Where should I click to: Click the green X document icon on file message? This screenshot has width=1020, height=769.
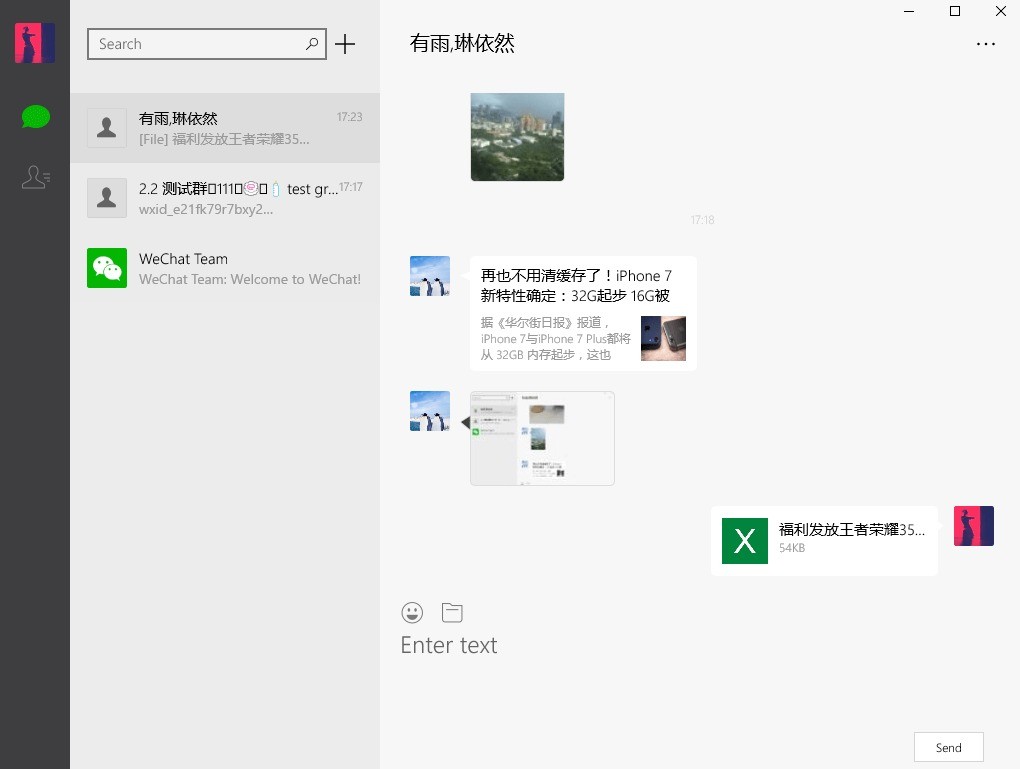744,541
